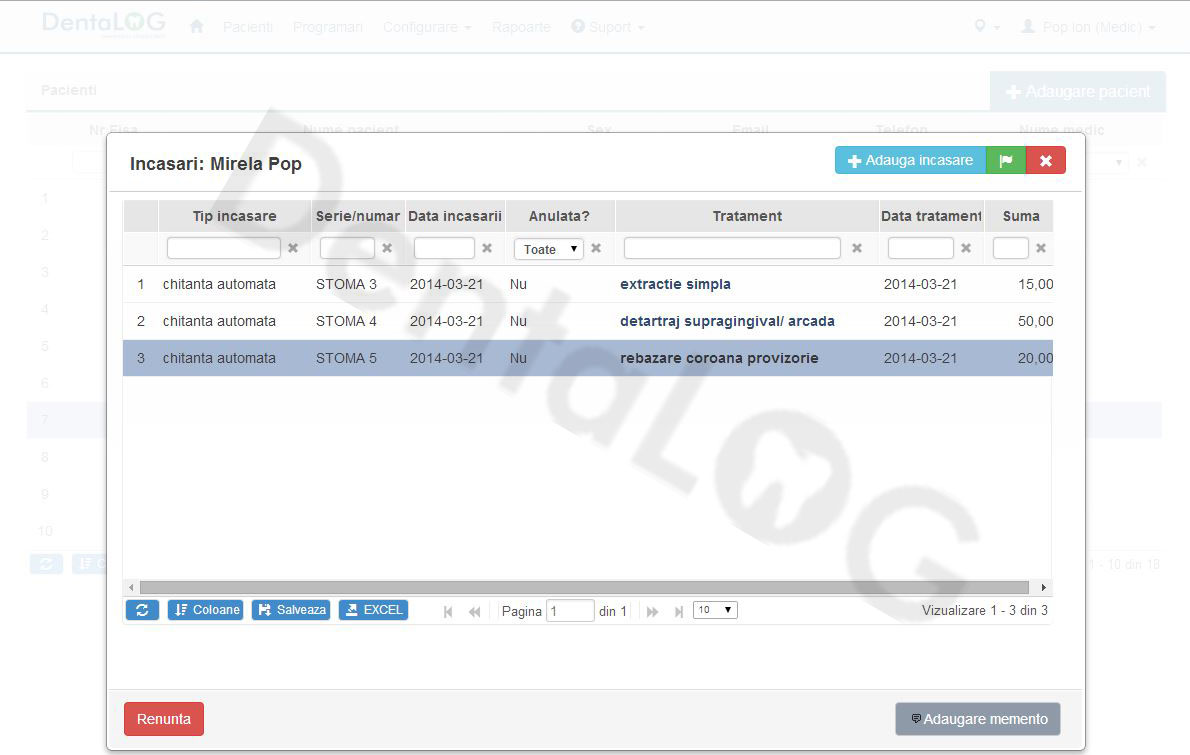The image size is (1190, 755).
Task: Clear the Data incasarii filter
Action: (x=487, y=248)
